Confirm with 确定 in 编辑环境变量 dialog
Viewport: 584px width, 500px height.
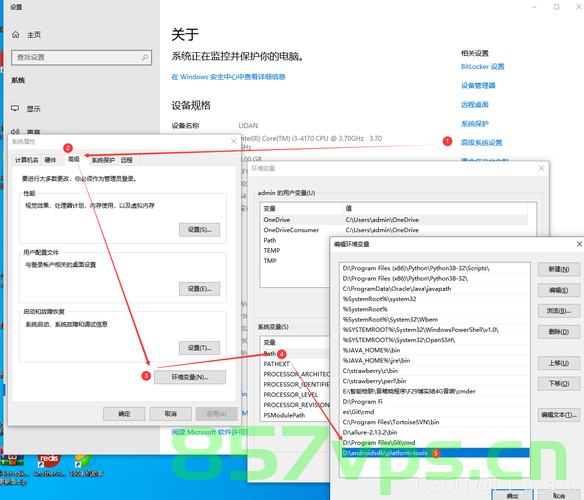[513, 496]
